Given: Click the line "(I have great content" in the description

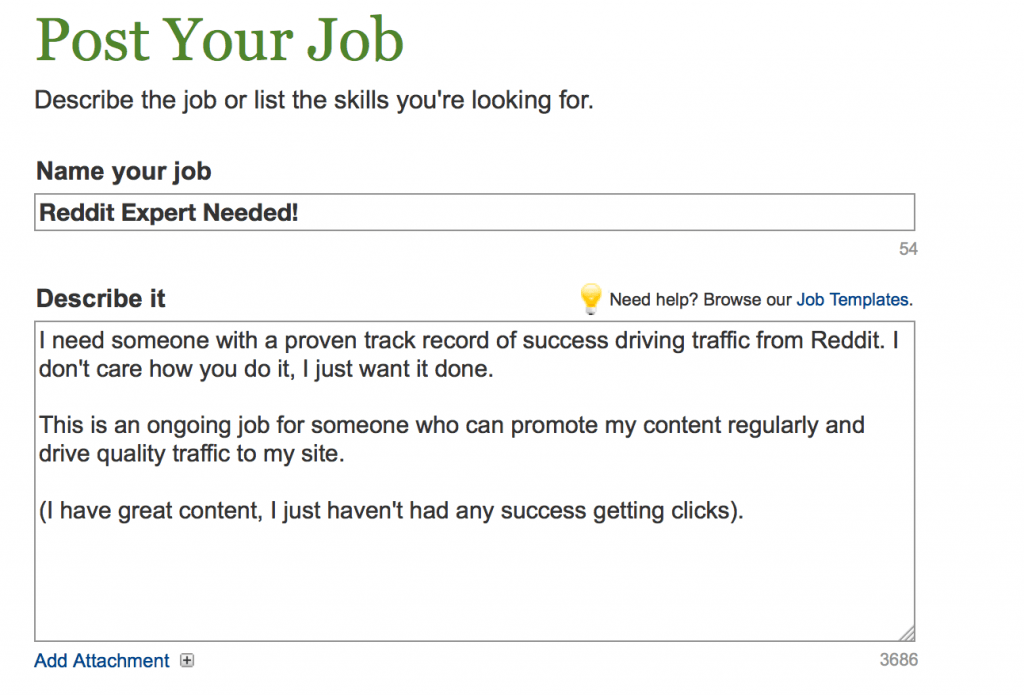Looking at the screenshot, I should [392, 511].
